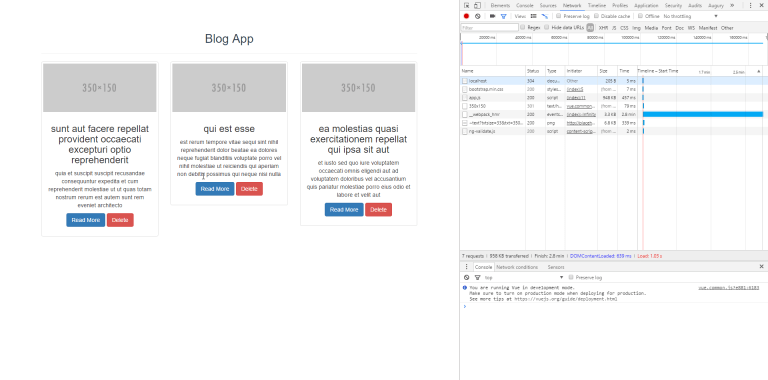Click the long __webpack_hmr timeline bar
Viewport: 768px width, 380px height.
tap(703, 114)
